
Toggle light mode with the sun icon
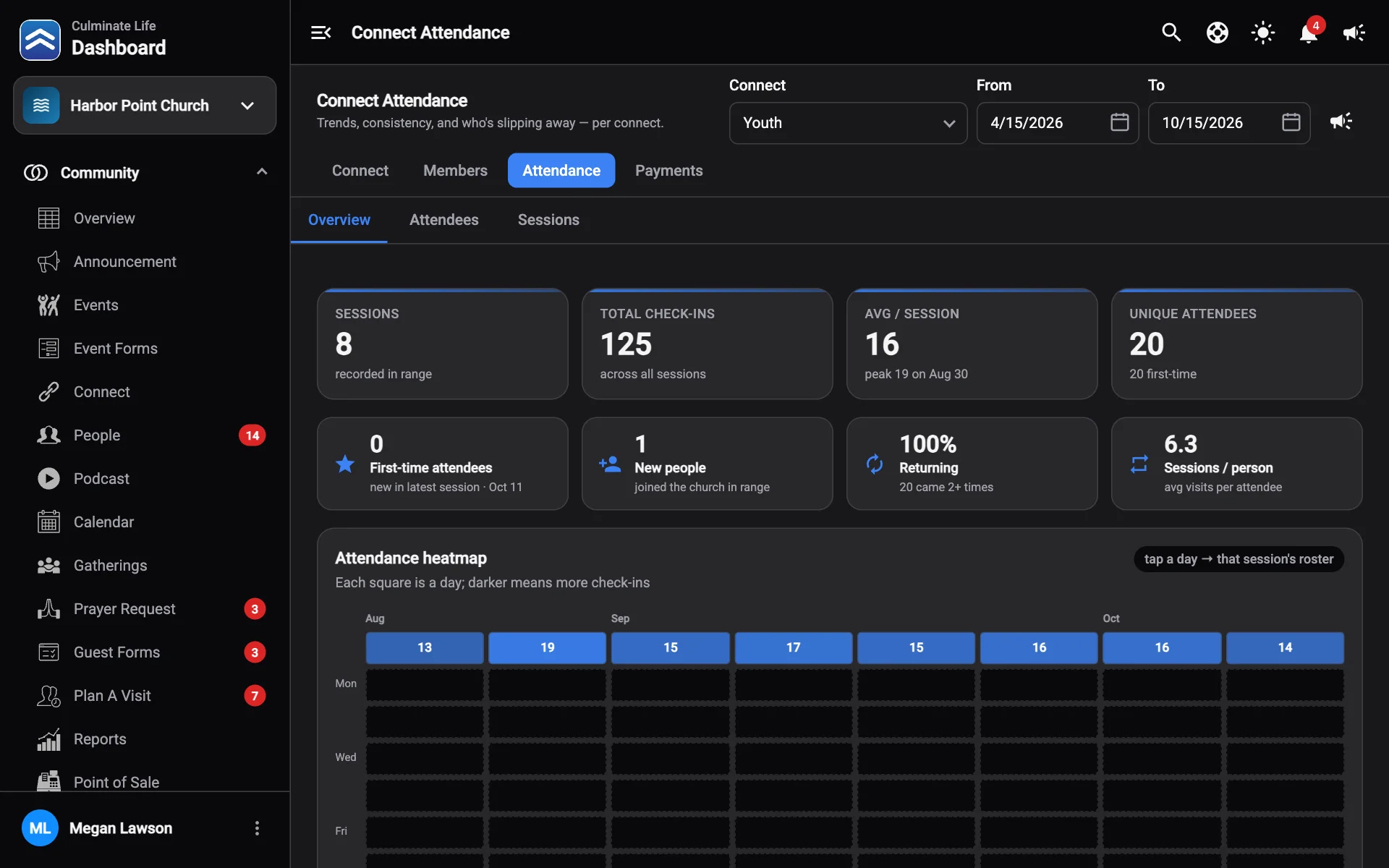1263,33
